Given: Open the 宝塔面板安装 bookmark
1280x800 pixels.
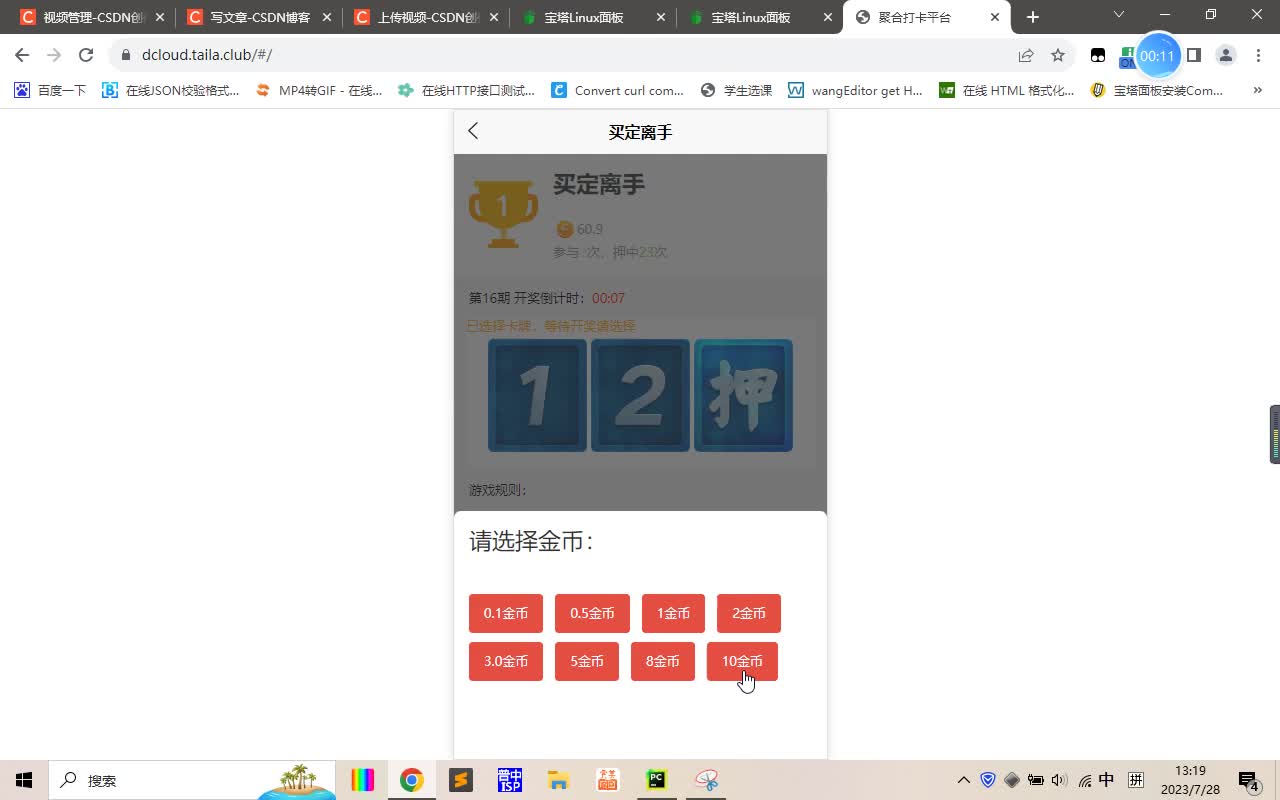Looking at the screenshot, I should tap(1157, 90).
